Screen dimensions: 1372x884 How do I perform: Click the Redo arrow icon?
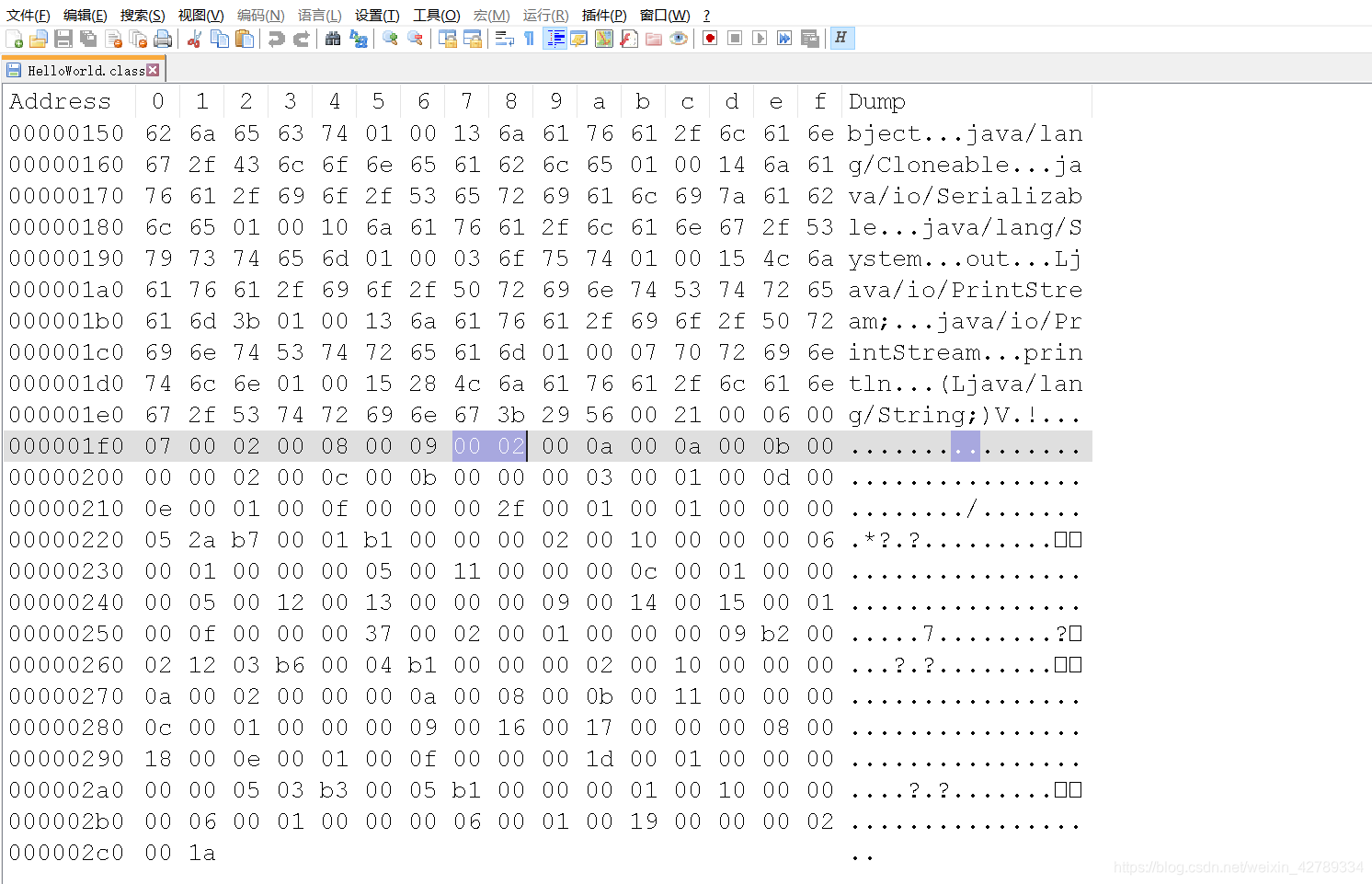pyautogui.click(x=301, y=39)
